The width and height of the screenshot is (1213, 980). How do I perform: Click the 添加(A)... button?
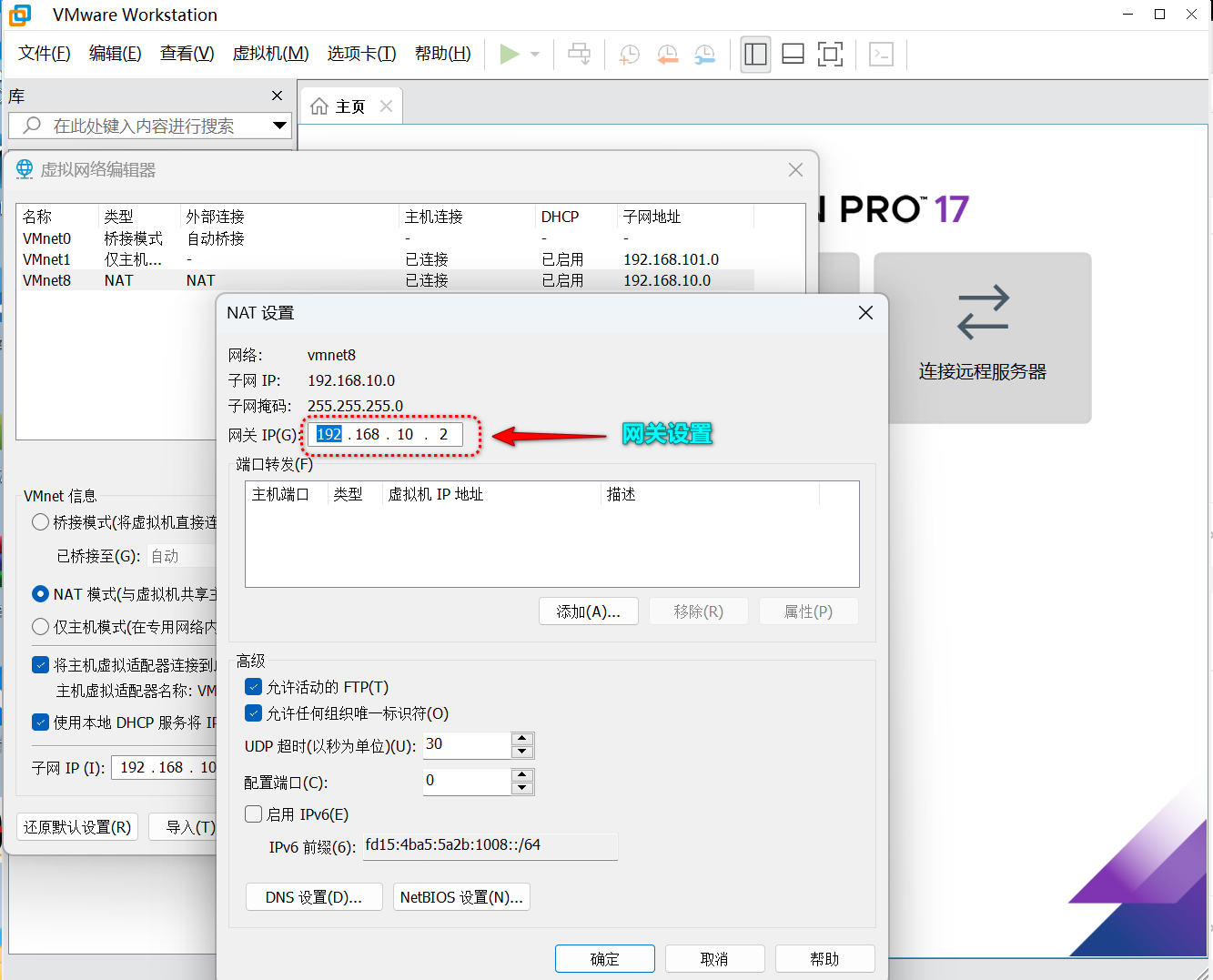coord(589,611)
